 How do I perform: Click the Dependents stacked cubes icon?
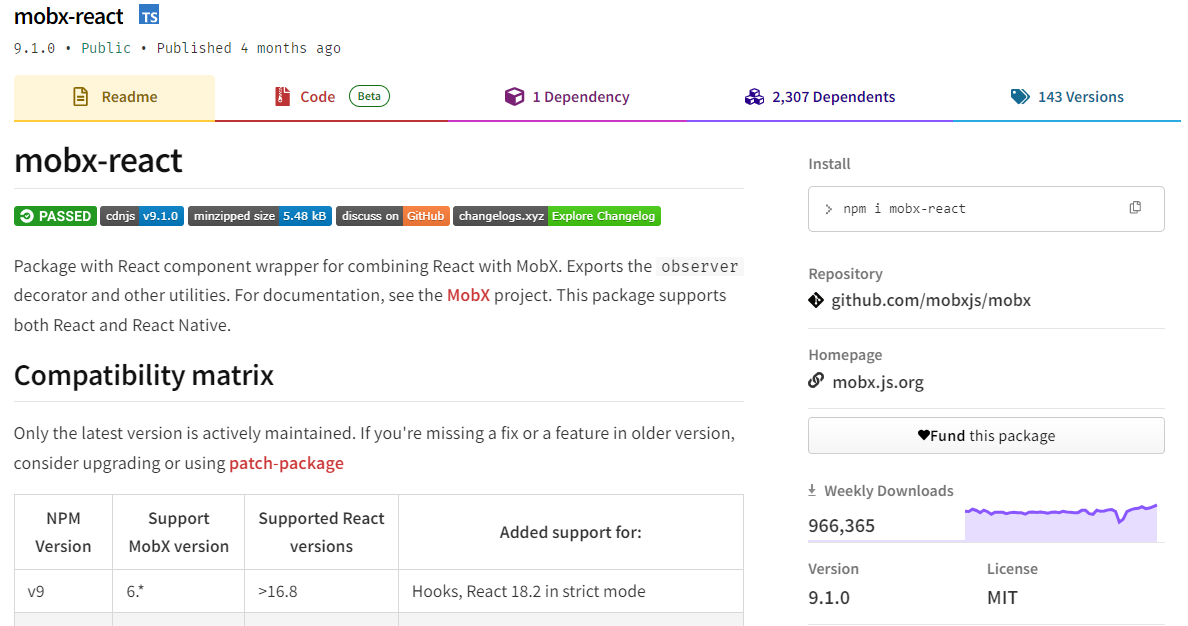(754, 96)
